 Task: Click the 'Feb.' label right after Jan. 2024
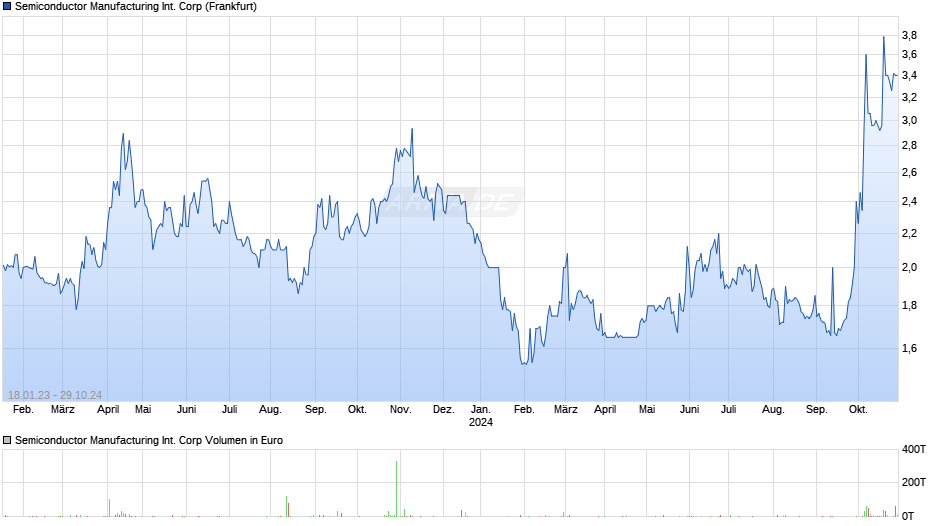point(524,410)
